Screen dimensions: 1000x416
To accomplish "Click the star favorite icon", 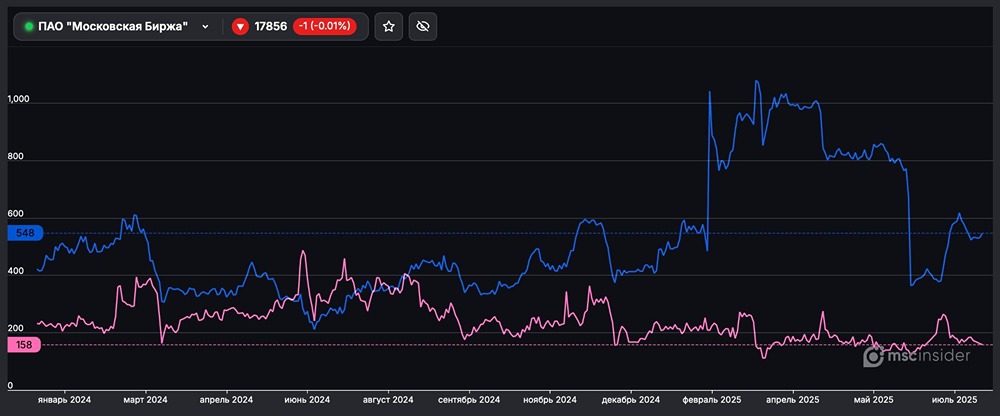I will (389, 27).
